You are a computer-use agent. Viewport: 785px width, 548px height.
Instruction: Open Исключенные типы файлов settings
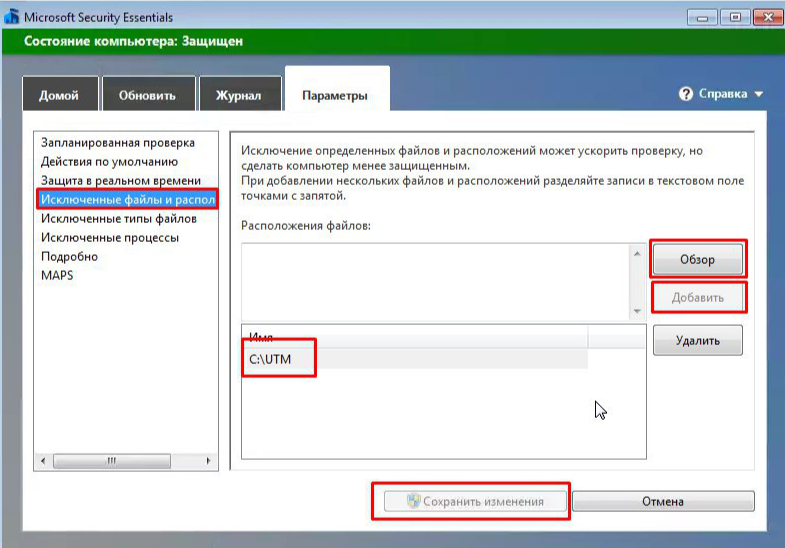click(x=119, y=219)
